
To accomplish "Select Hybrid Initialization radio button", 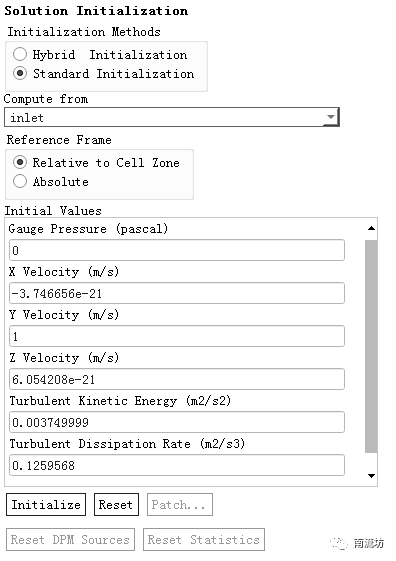I will 20,54.
